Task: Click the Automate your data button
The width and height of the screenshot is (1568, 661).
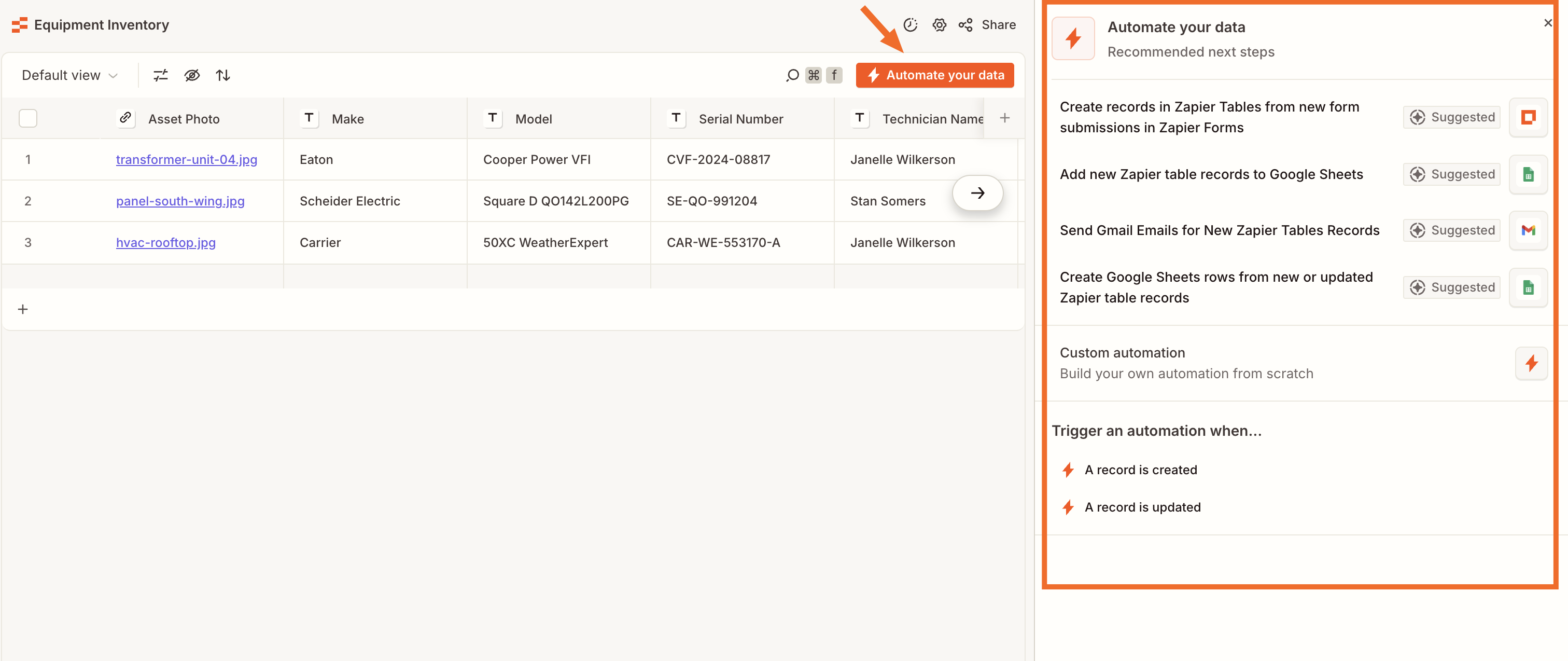Action: [x=935, y=75]
